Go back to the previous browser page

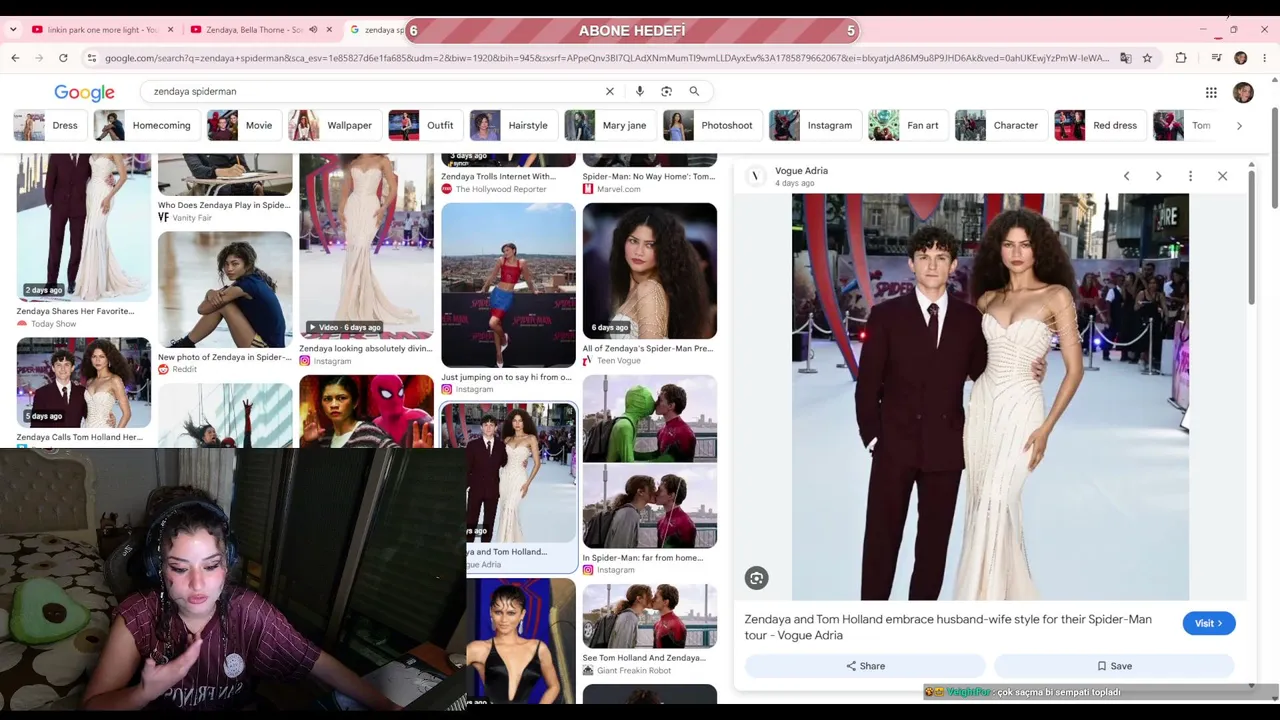coord(15,58)
